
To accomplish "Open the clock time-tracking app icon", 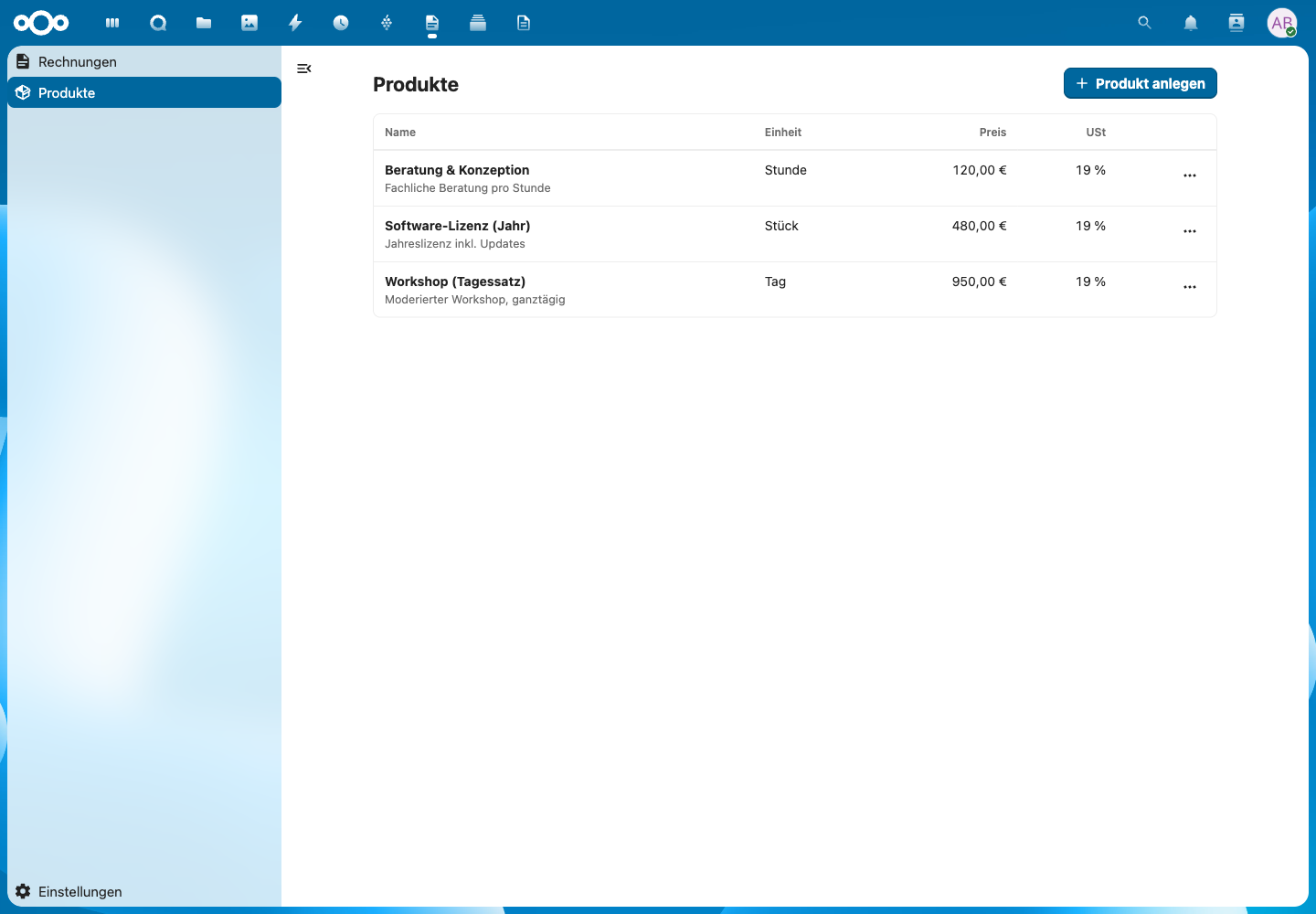I will pyautogui.click(x=341, y=23).
